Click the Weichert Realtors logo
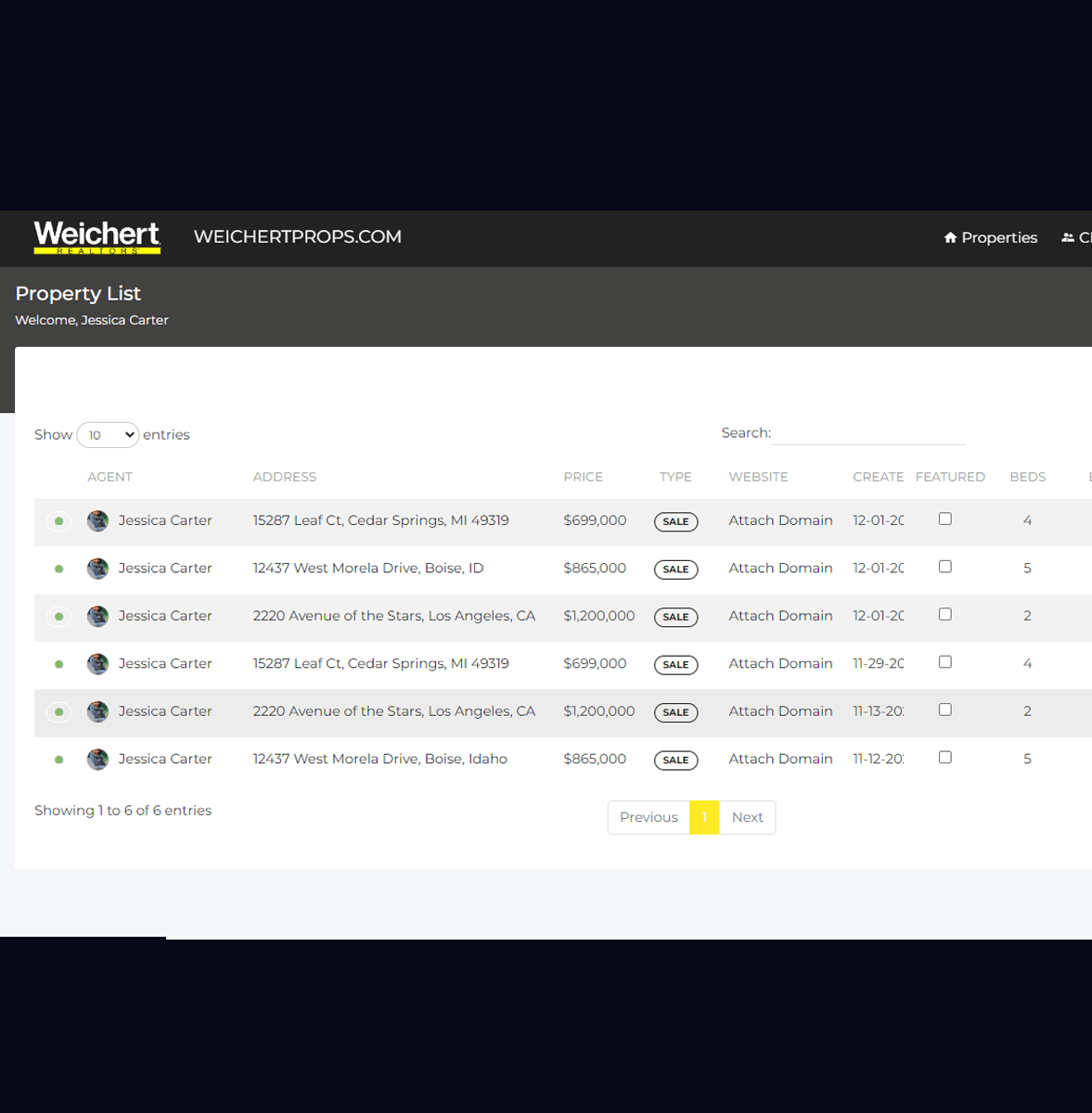This screenshot has width=1092, height=1113. [97, 237]
